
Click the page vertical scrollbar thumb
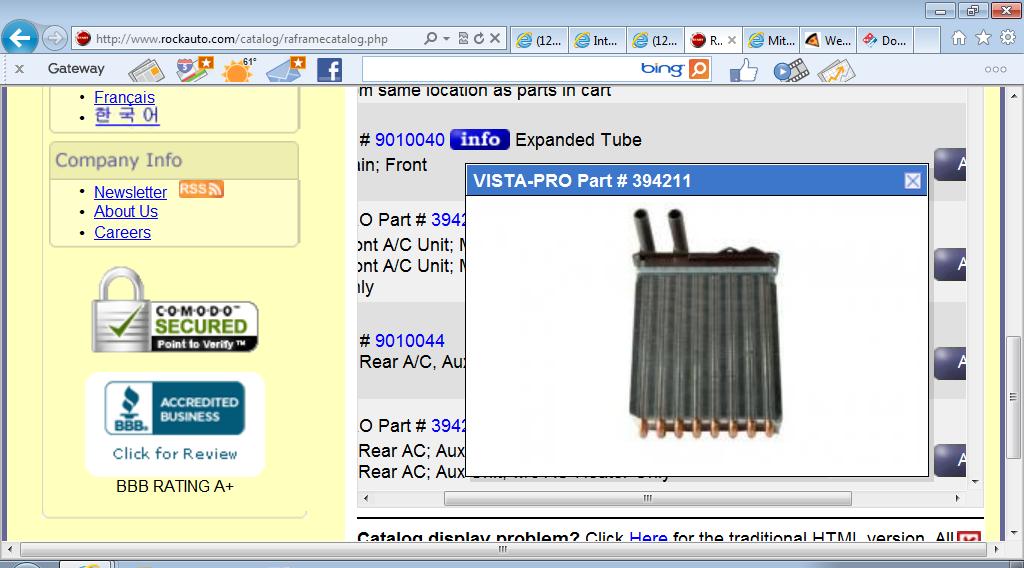click(1013, 397)
